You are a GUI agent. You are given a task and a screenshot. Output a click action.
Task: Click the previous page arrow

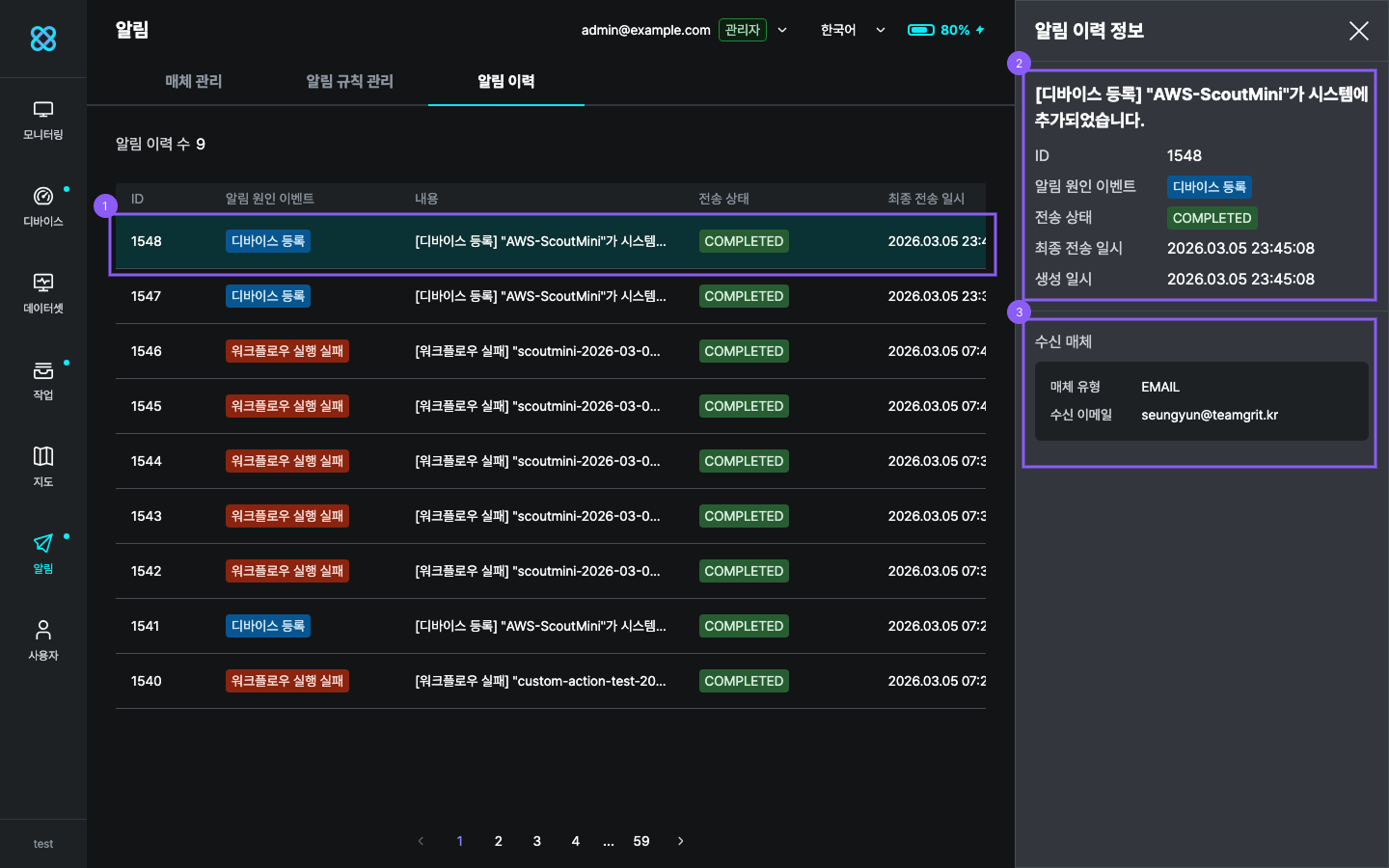tap(421, 841)
